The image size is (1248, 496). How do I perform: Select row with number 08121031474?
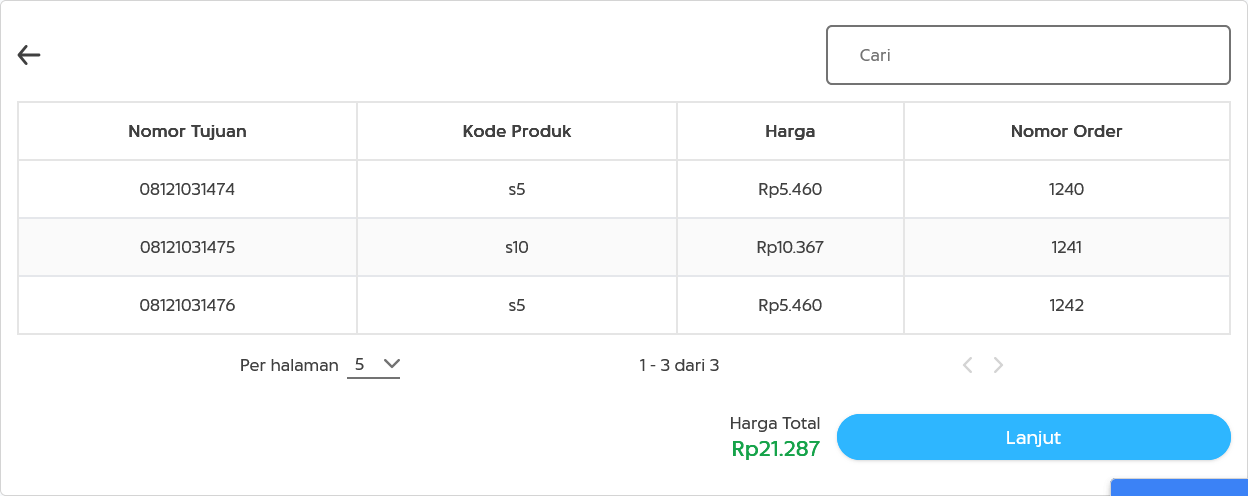(x=187, y=189)
